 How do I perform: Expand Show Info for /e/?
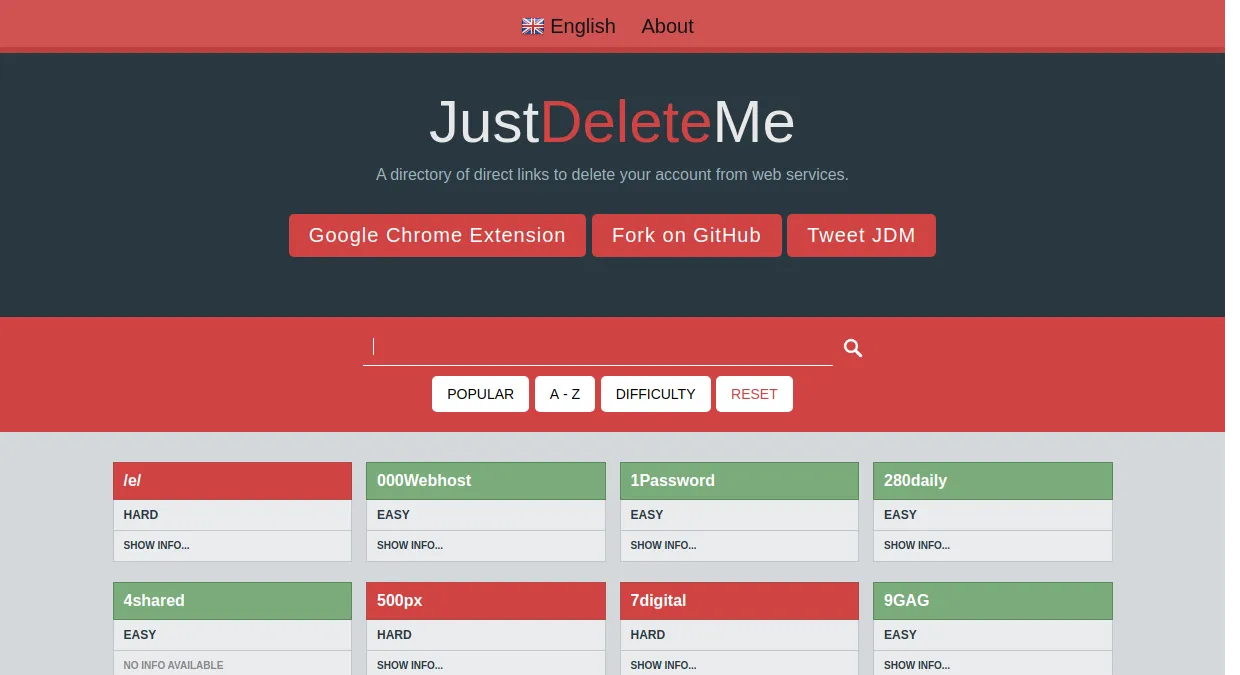157,546
